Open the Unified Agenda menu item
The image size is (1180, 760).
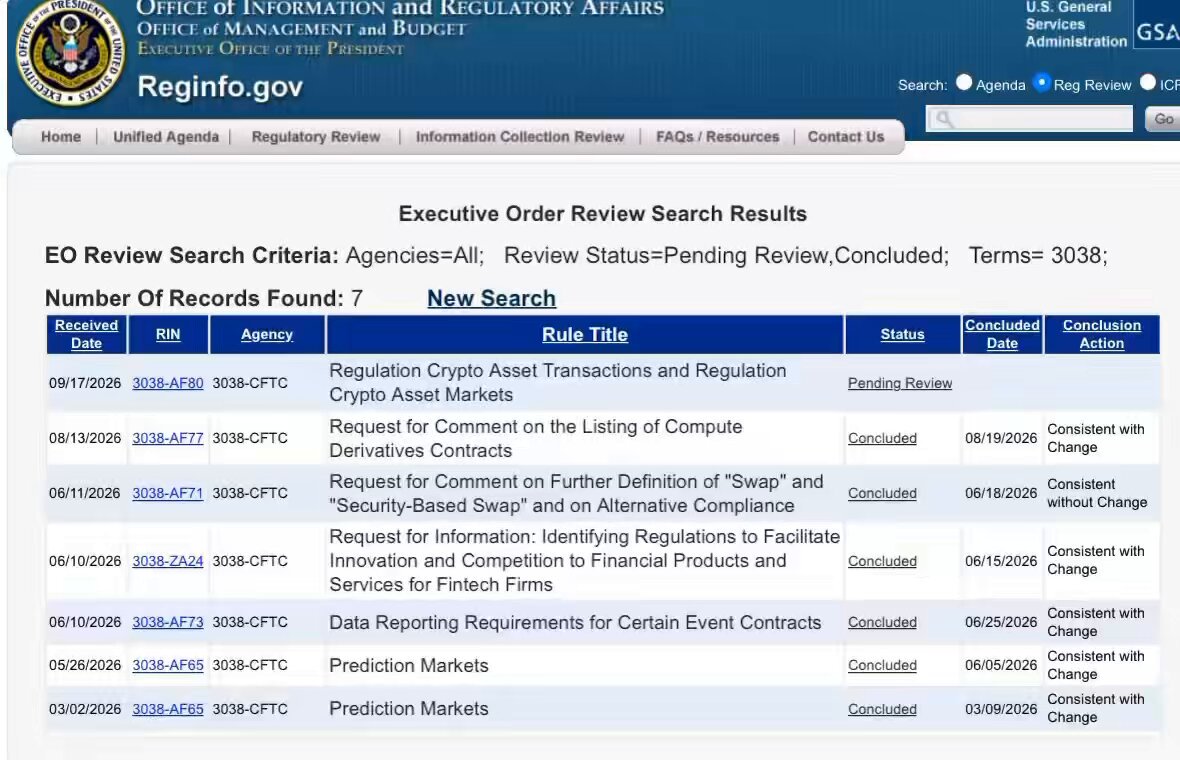tap(166, 137)
